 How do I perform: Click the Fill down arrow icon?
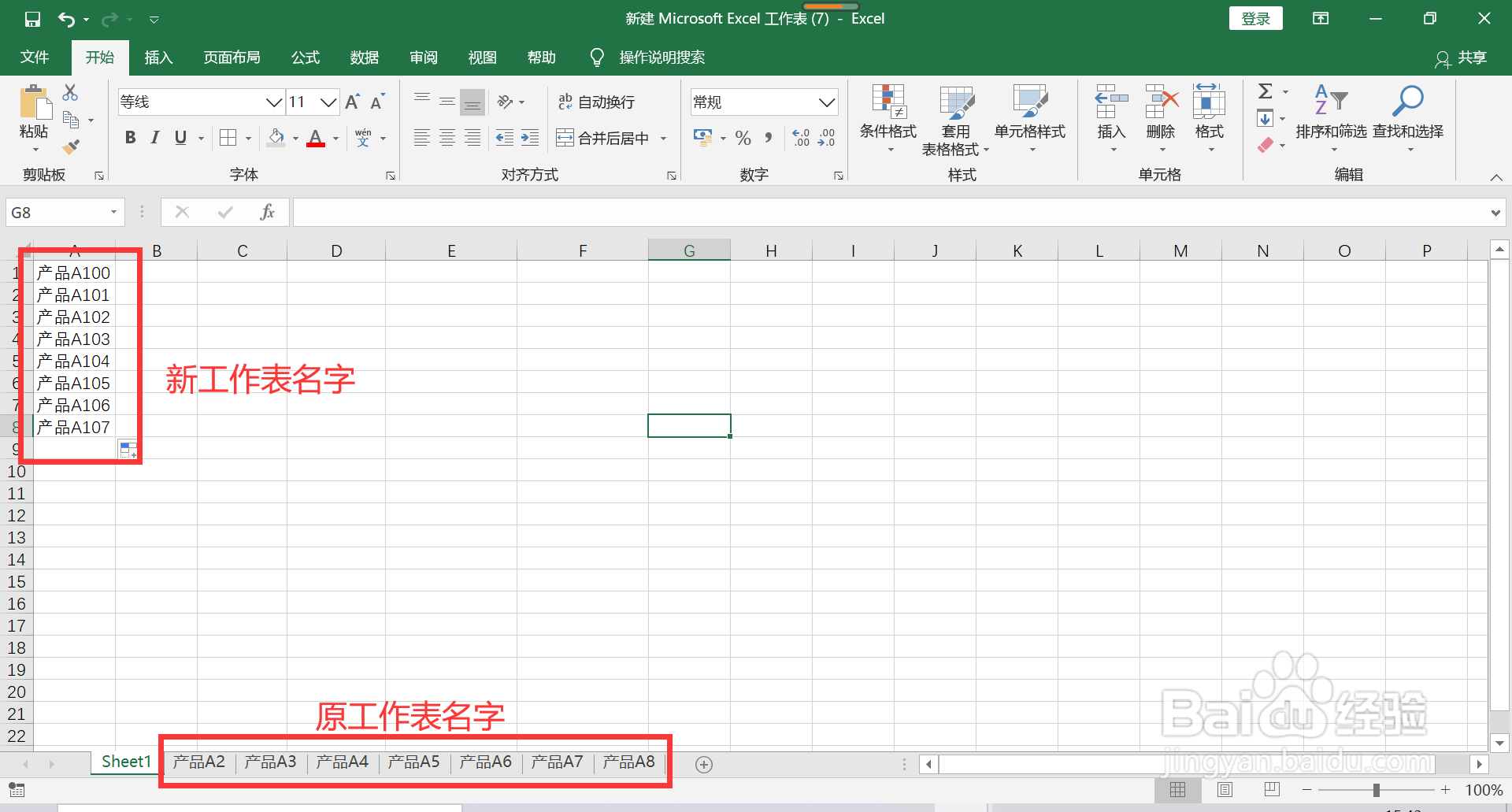tap(1265, 119)
